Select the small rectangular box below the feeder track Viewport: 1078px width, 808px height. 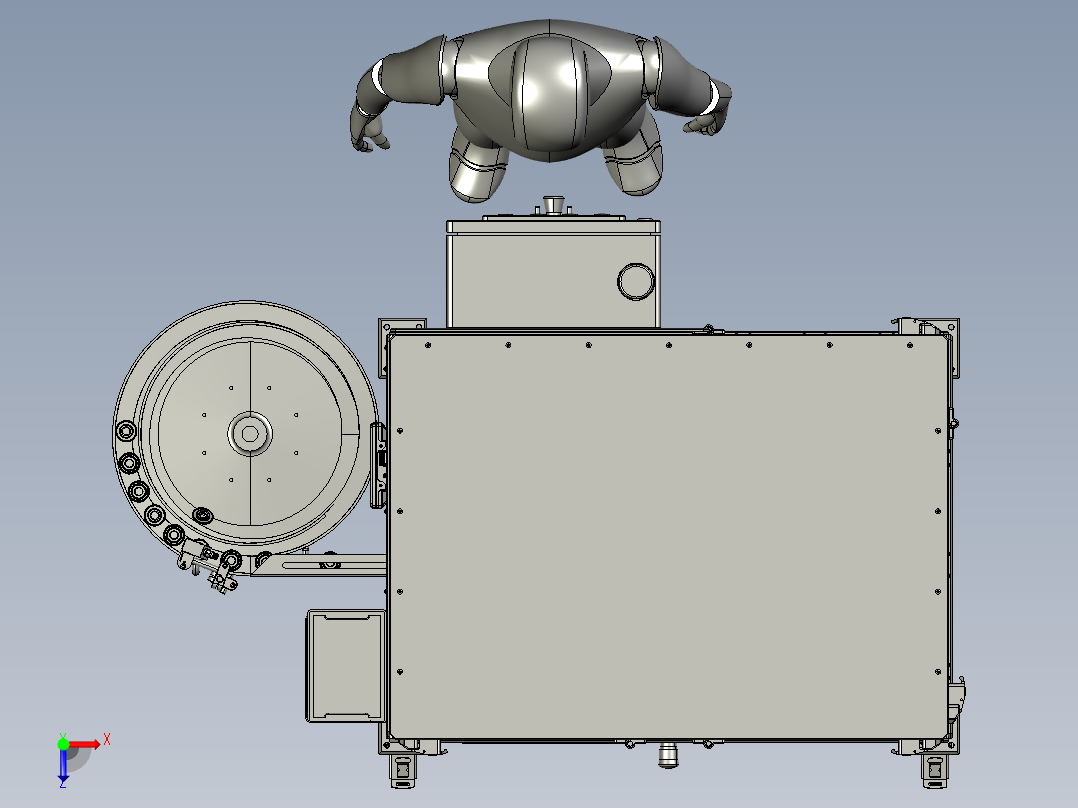[346, 666]
